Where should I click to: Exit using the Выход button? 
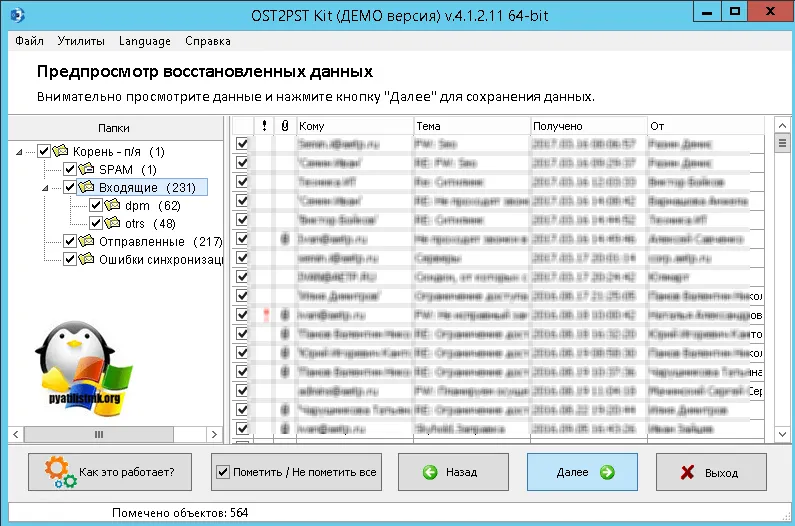pos(711,472)
